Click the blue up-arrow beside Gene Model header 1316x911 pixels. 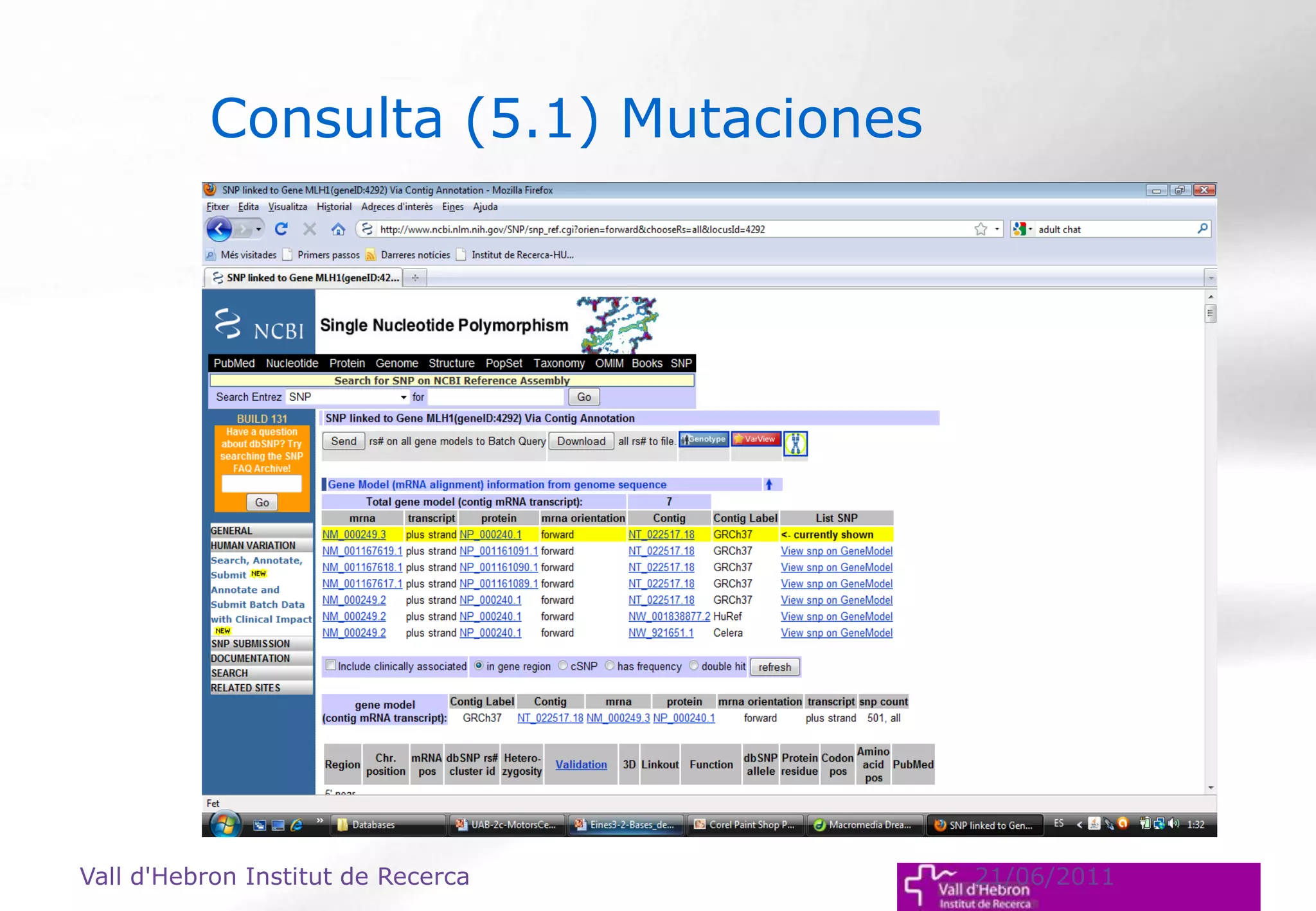(769, 484)
